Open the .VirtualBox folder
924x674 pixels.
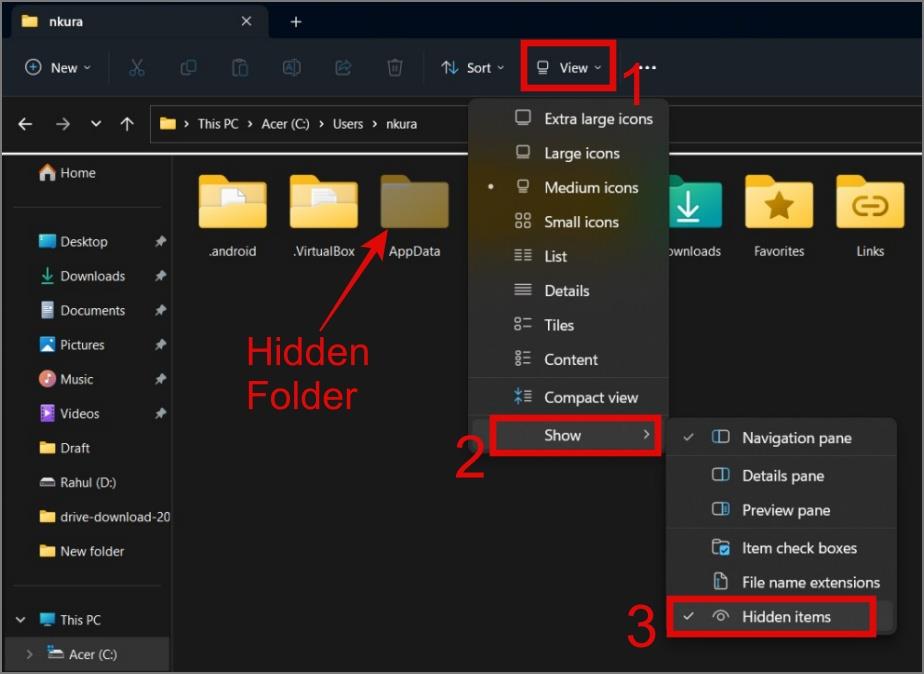pos(324,216)
